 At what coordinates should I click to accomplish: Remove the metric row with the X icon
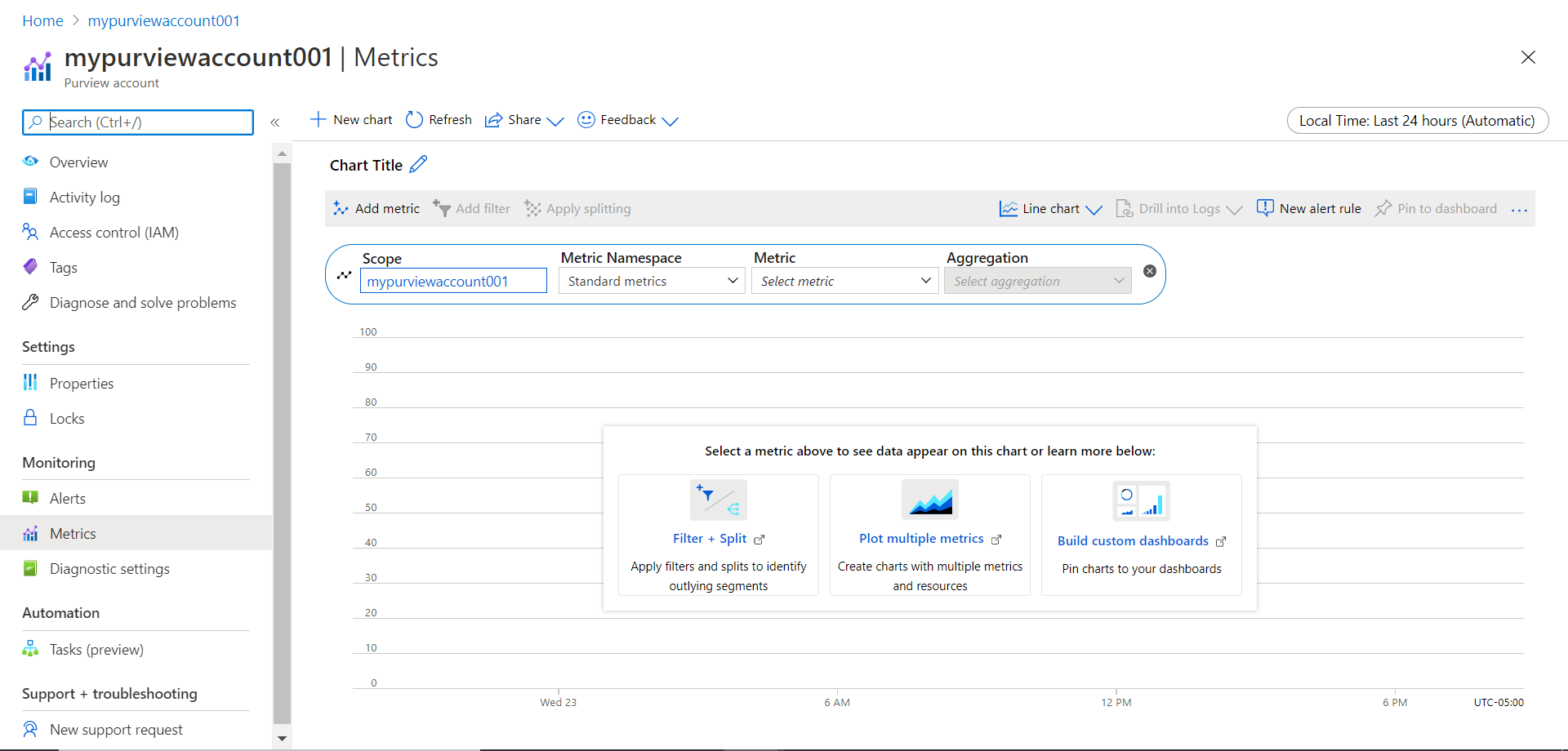pyautogui.click(x=1149, y=271)
